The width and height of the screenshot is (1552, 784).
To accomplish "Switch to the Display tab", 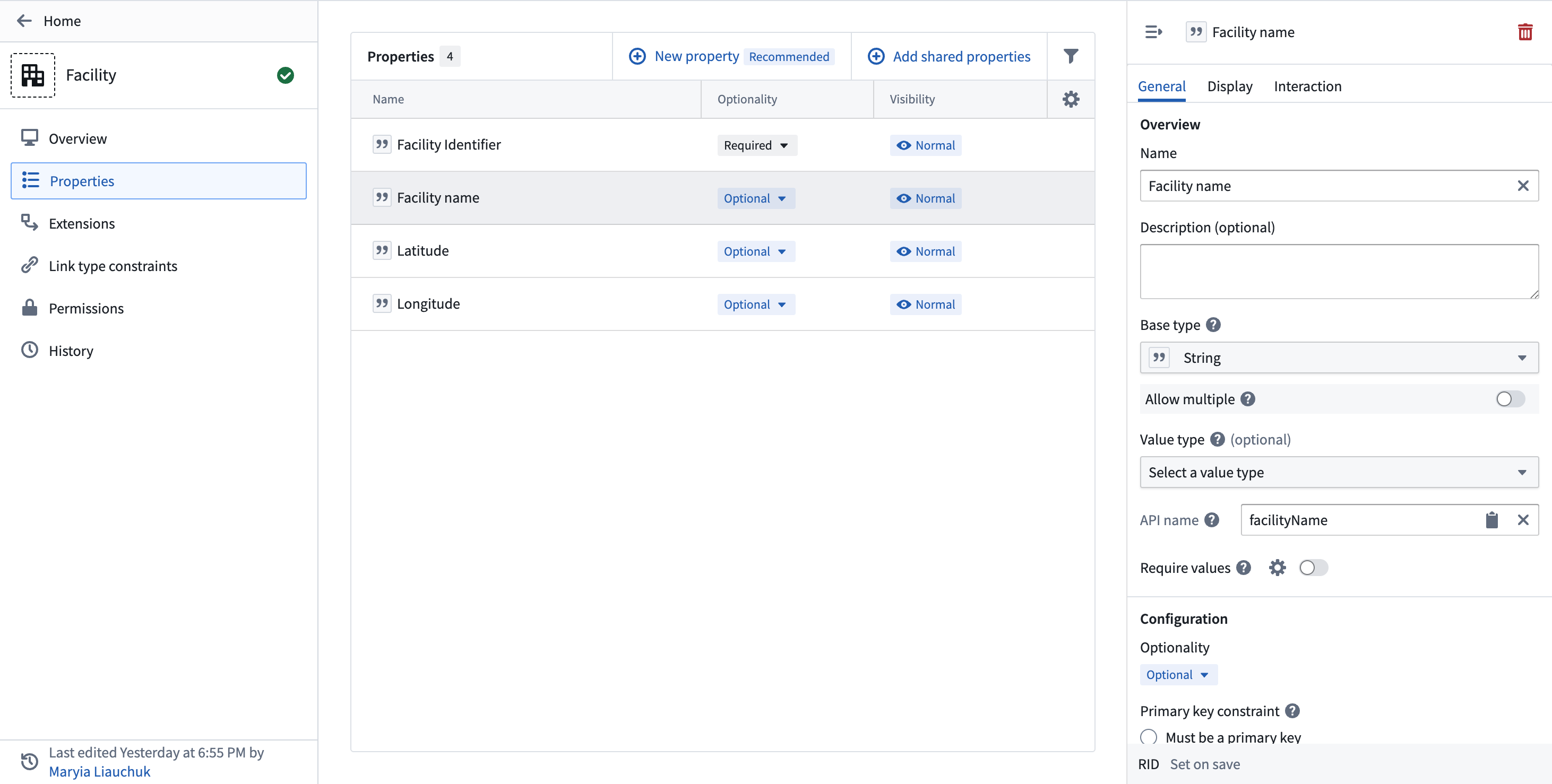I will (x=1230, y=86).
